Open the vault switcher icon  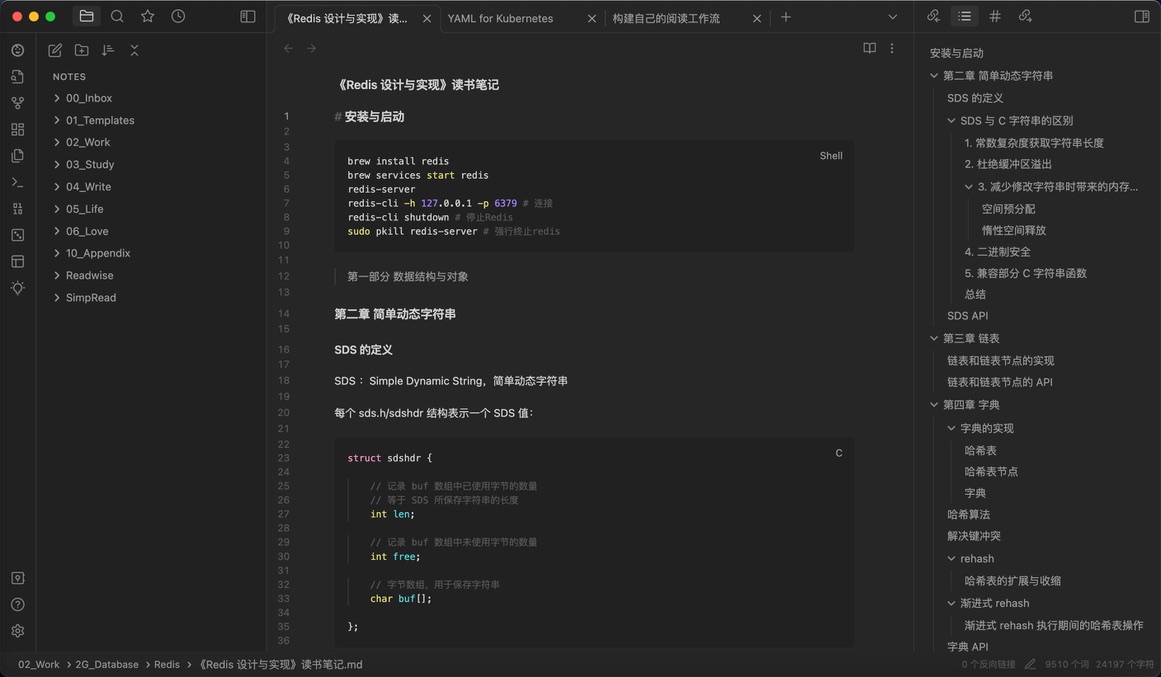18,578
